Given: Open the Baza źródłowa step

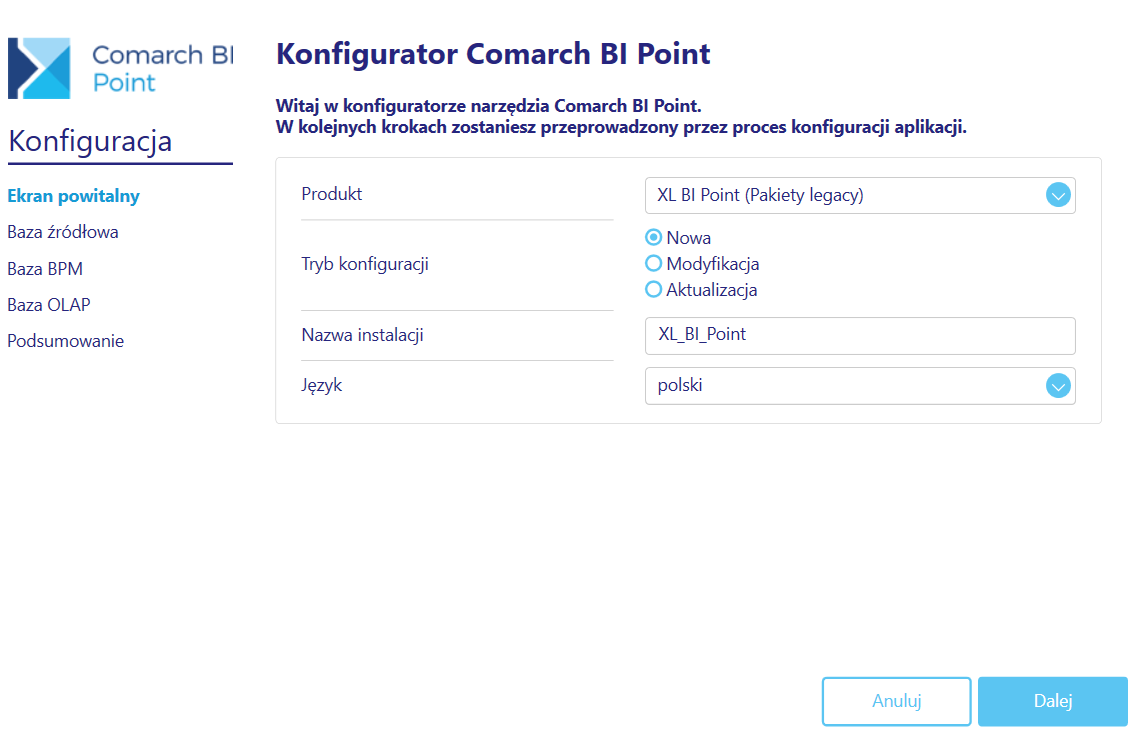Looking at the screenshot, I should click(63, 232).
